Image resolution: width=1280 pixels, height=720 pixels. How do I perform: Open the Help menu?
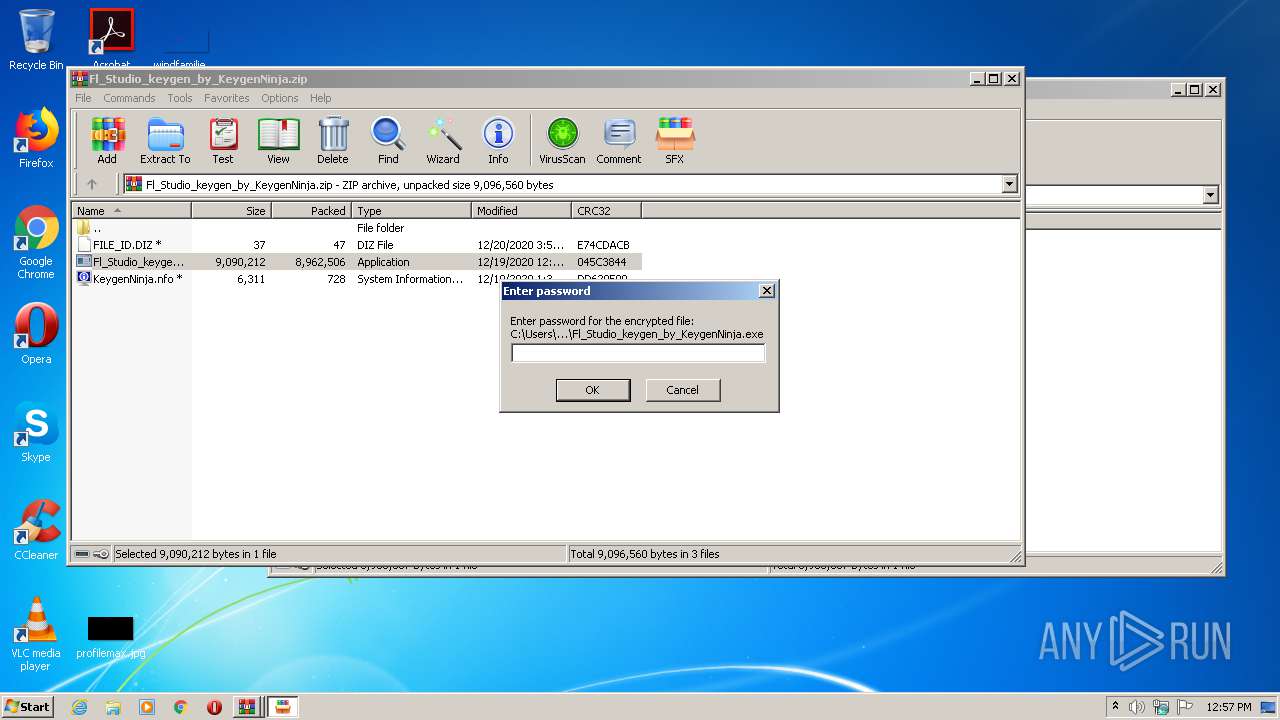tap(320, 98)
